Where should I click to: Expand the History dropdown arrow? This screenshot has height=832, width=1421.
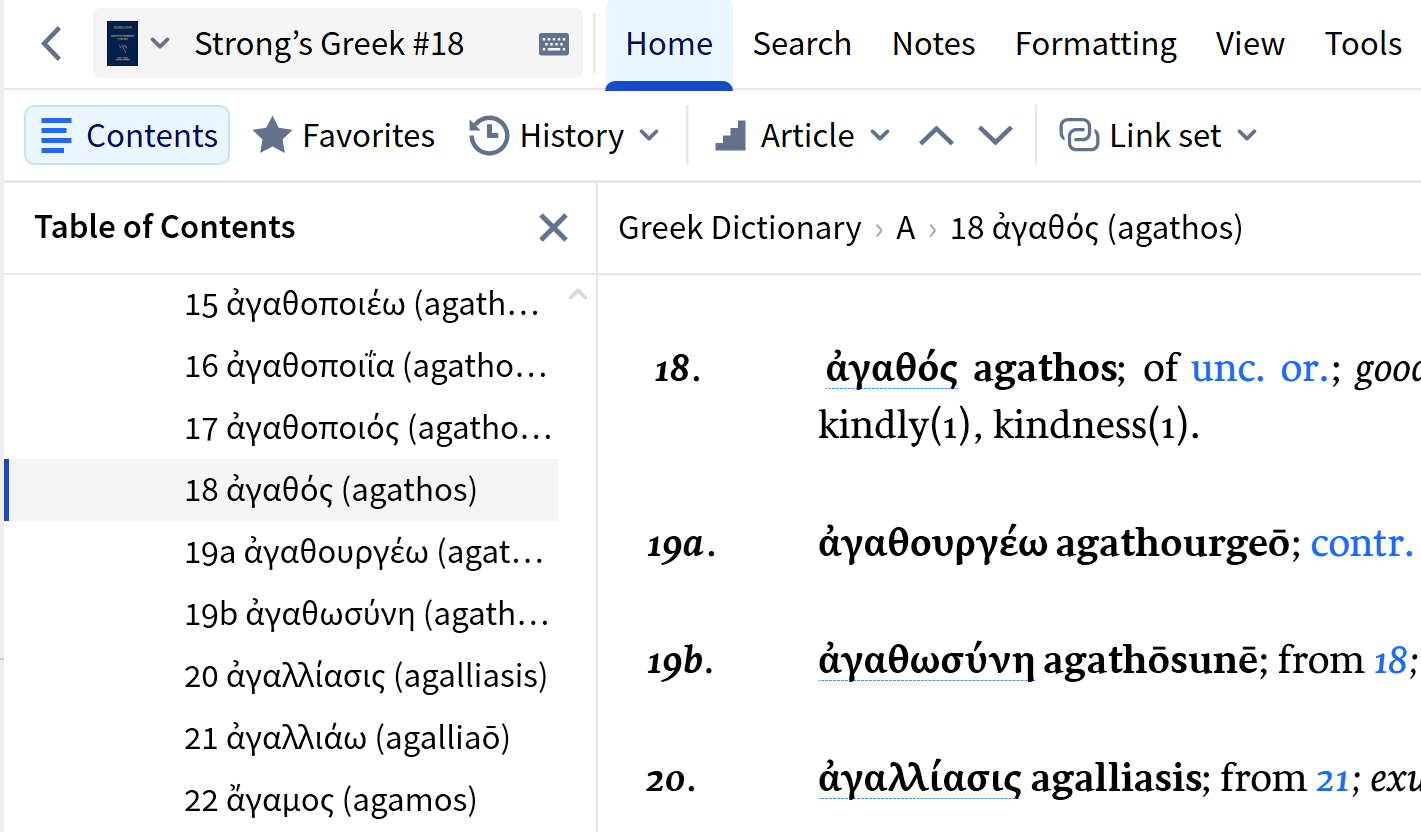(x=649, y=135)
